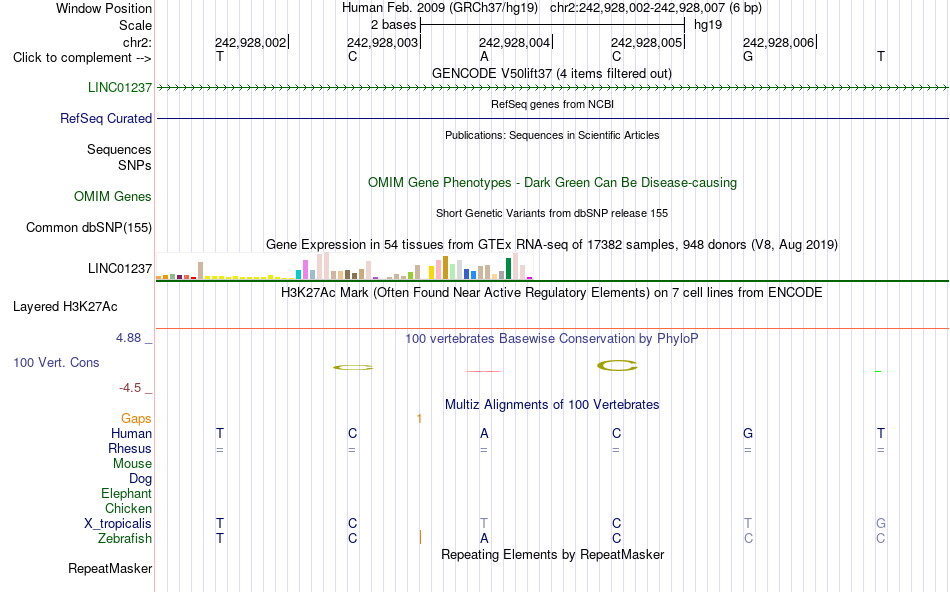Select the Layered H3K27Ac track label
Viewport: 950px width, 592px height.
pyautogui.click(x=65, y=307)
